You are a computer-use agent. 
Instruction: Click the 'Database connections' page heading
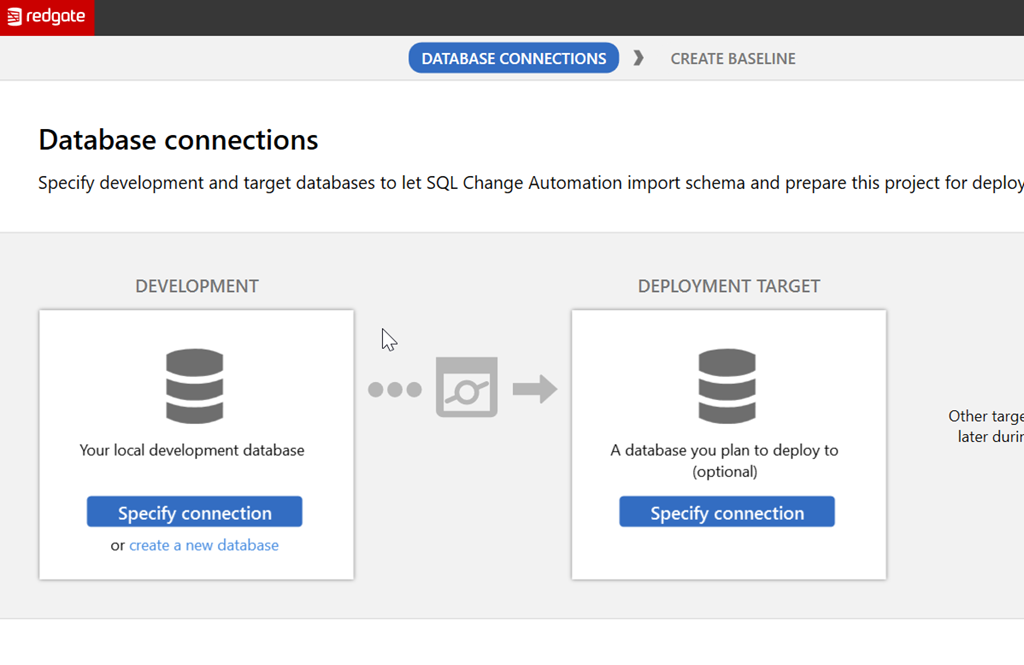[178, 140]
